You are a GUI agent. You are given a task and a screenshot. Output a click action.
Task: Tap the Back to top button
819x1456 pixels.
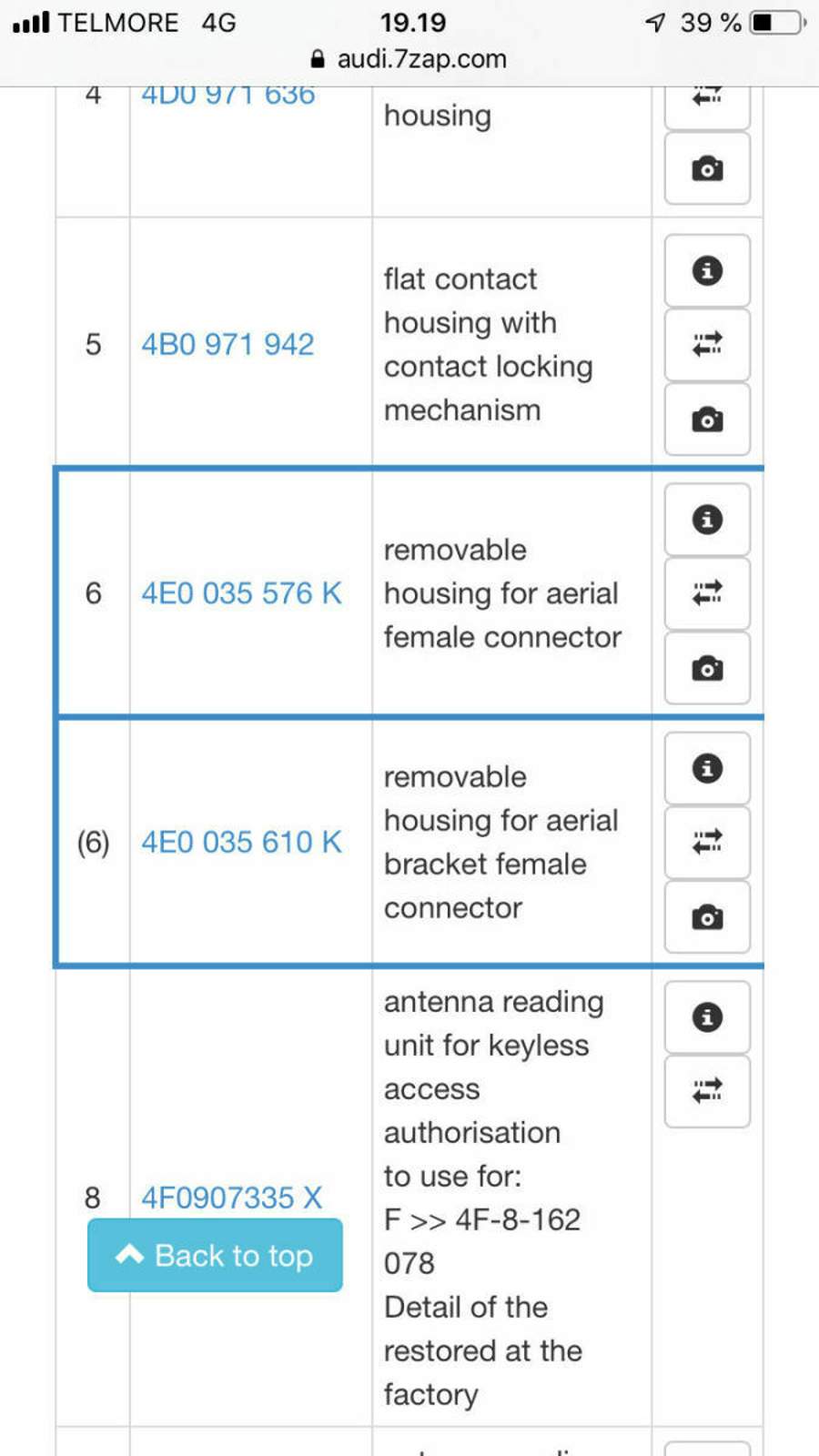click(215, 1255)
